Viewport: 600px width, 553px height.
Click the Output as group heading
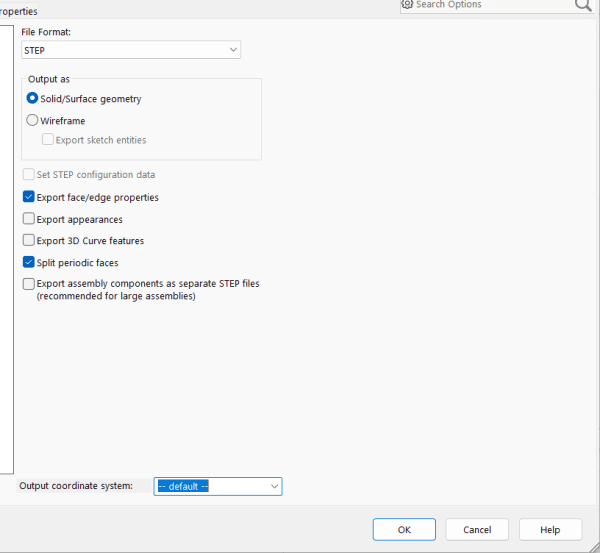tap(49, 79)
